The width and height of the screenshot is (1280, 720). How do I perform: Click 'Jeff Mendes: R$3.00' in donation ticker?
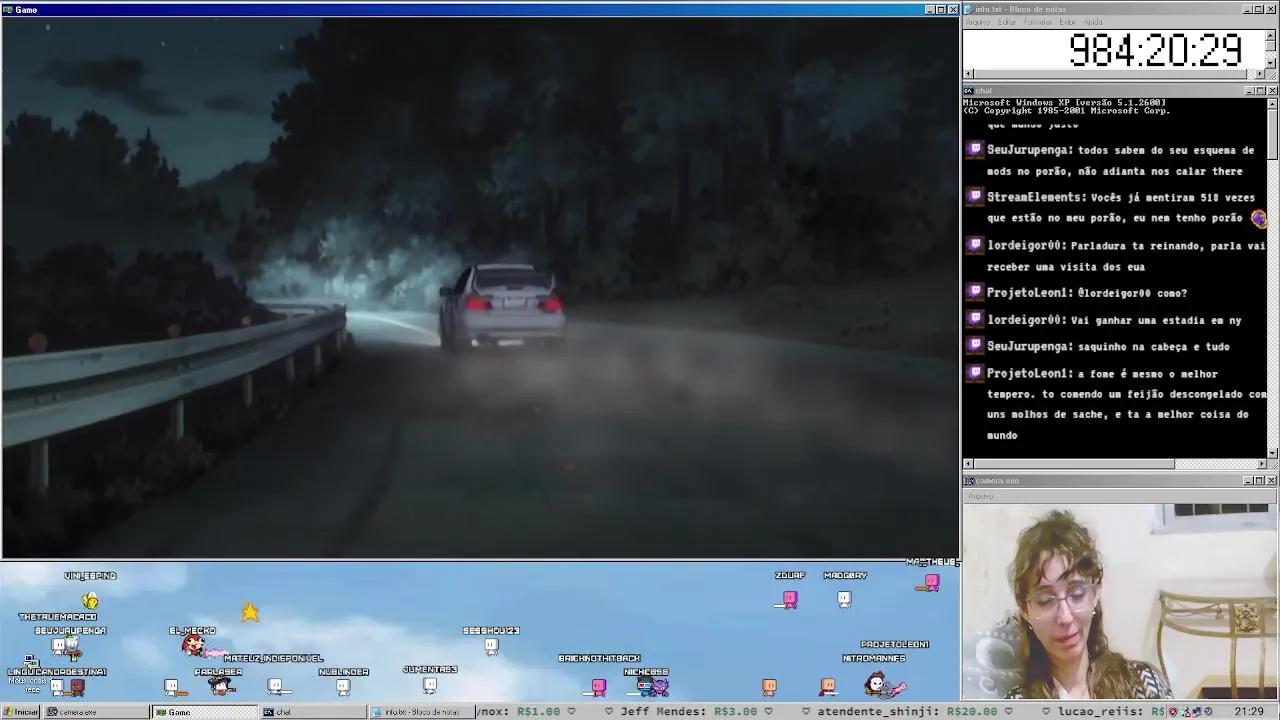[x=689, y=711]
